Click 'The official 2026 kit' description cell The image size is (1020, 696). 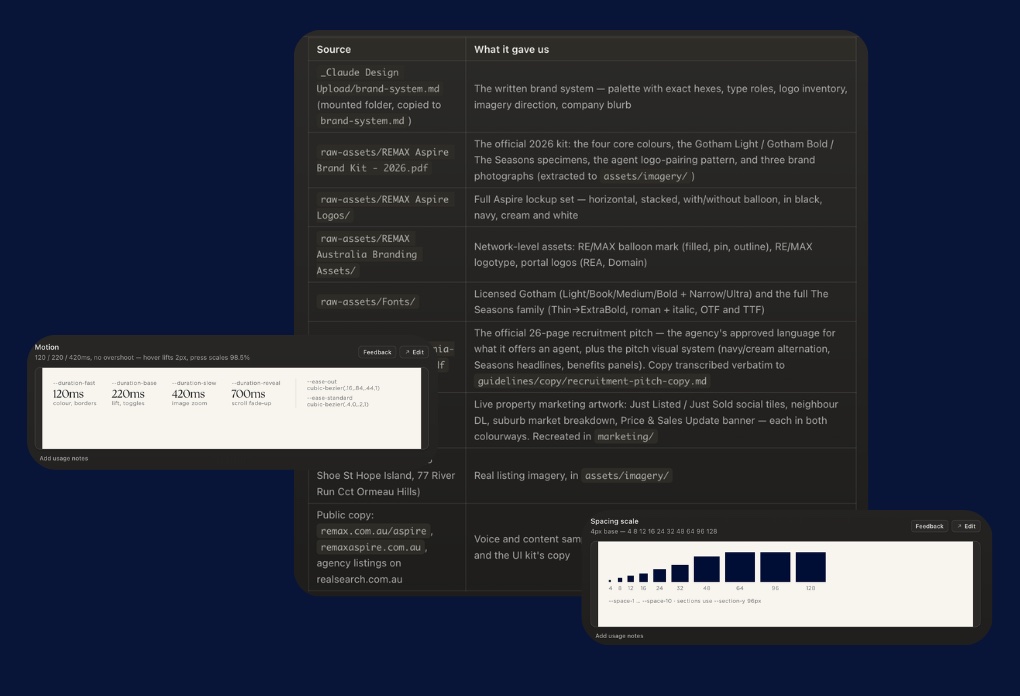click(660, 160)
